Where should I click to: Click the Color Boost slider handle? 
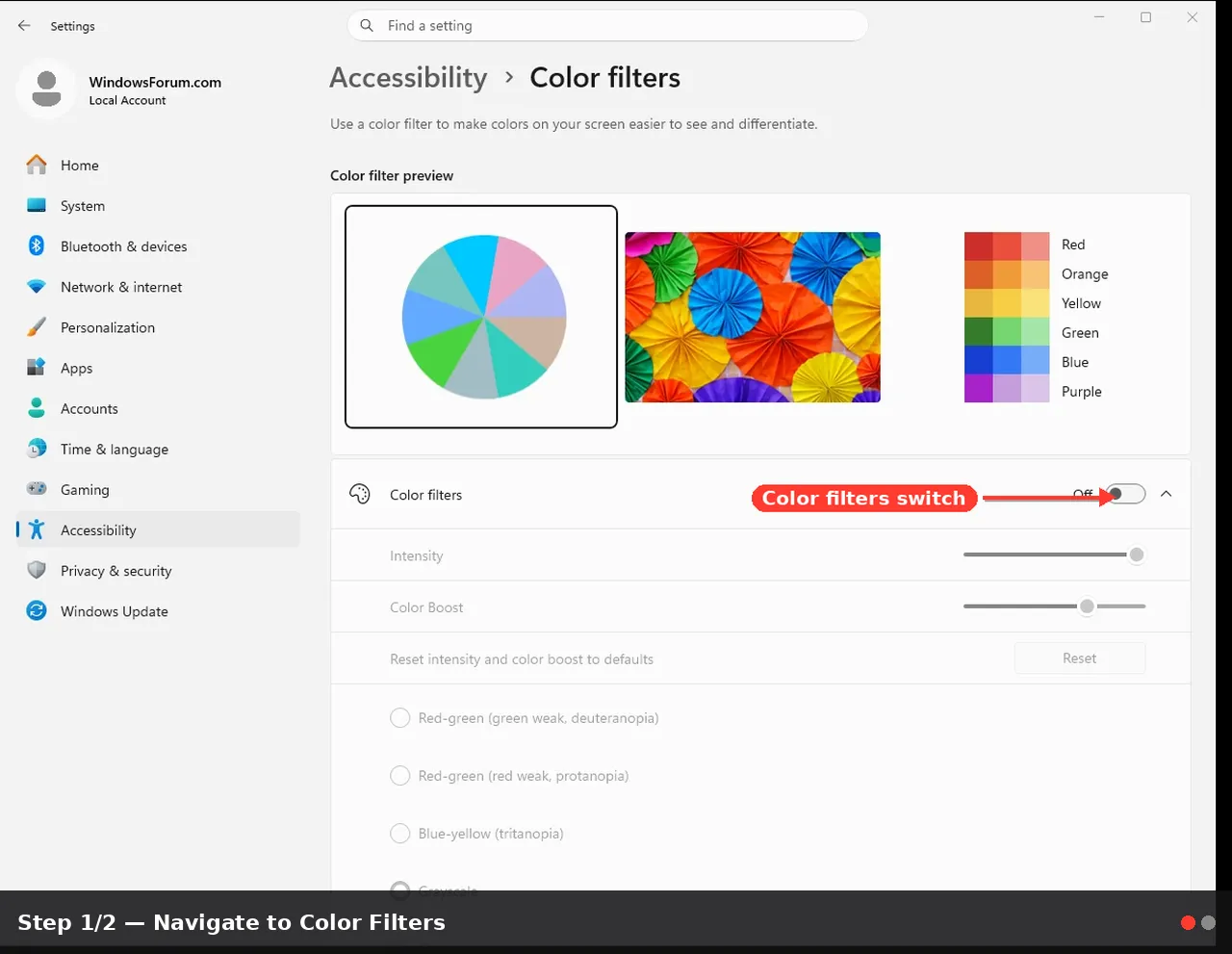1087,606
